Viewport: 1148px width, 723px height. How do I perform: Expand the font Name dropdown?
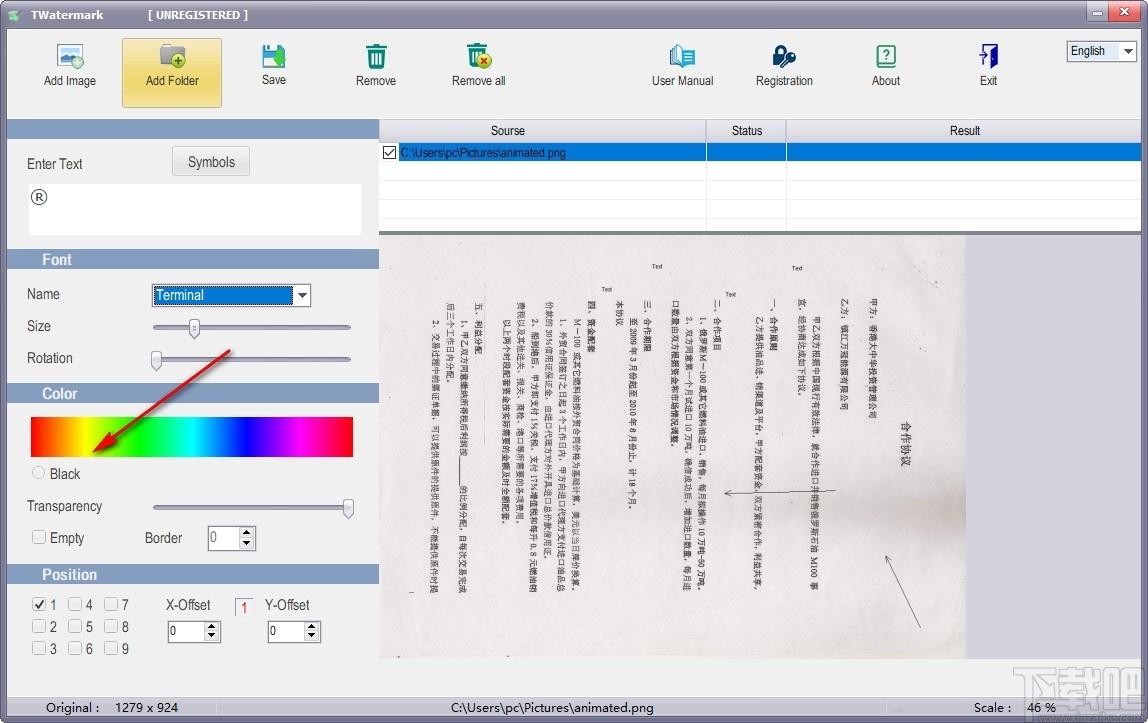302,295
